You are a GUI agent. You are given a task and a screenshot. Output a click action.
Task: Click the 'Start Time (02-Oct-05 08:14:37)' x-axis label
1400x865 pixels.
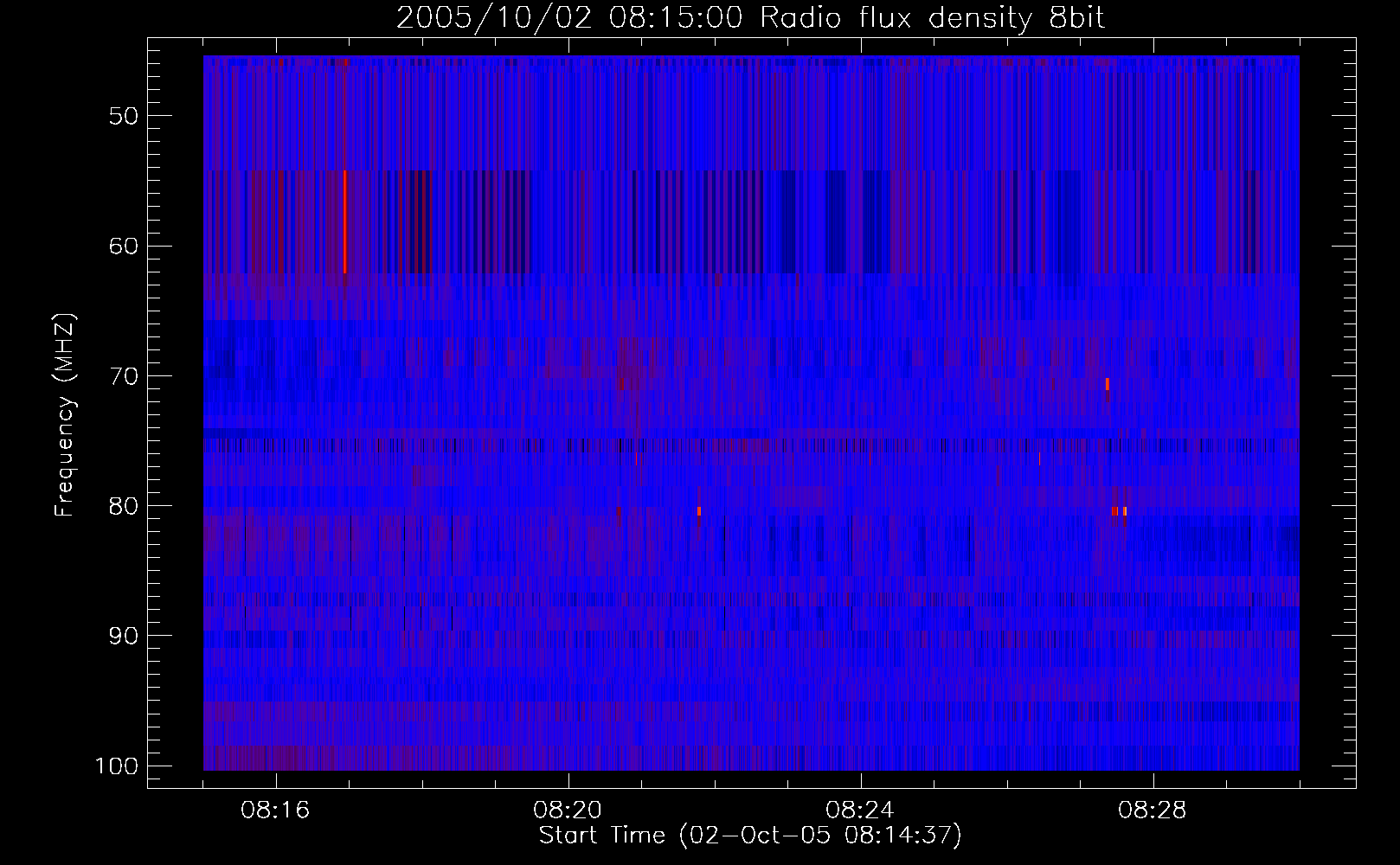[x=750, y=836]
